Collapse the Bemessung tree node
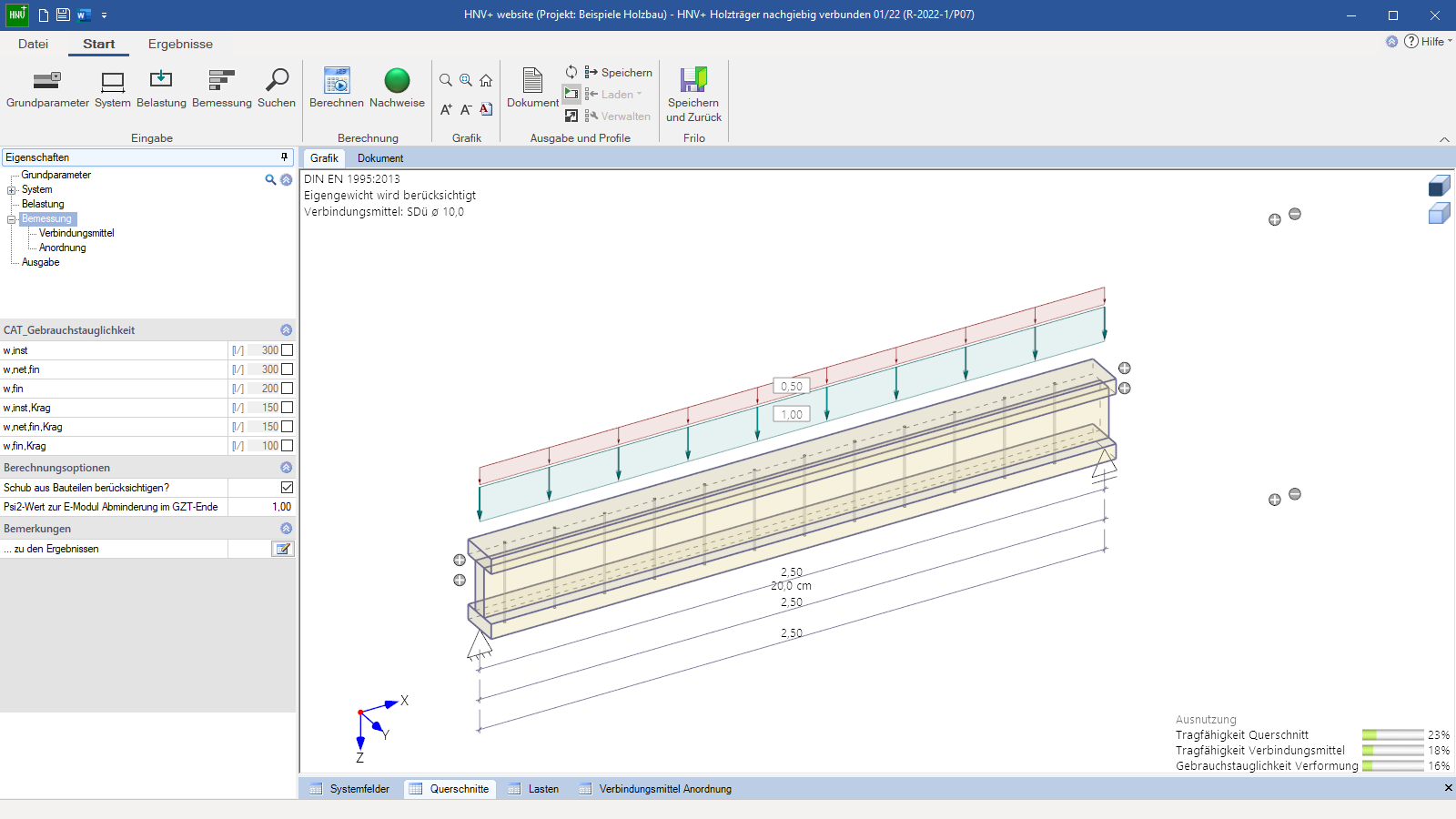Image resolution: width=1456 pixels, height=819 pixels. point(12,219)
